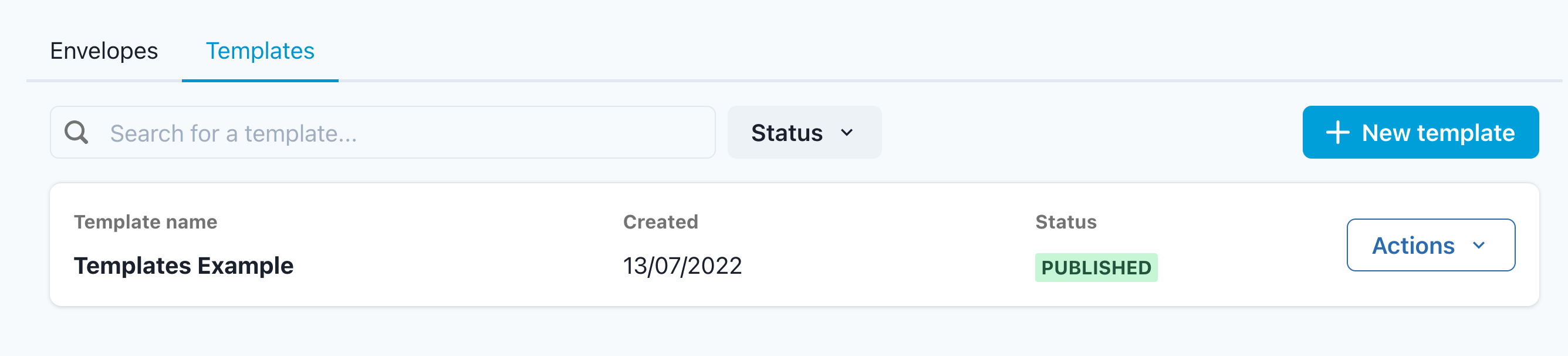Switch to the Envelopes tab
Screen dimensions: 1568x356
[104, 51]
